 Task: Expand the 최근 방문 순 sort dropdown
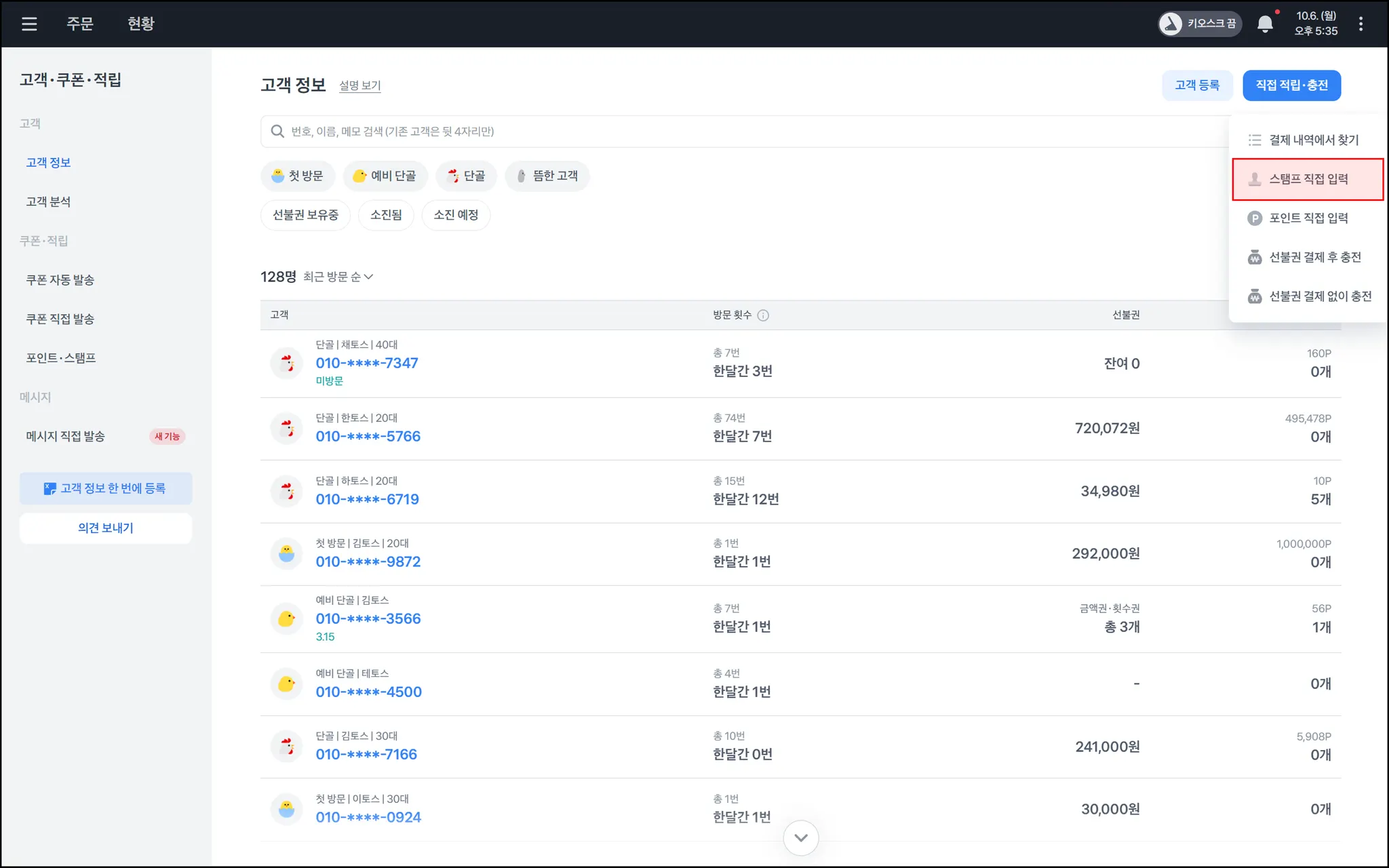[338, 277]
